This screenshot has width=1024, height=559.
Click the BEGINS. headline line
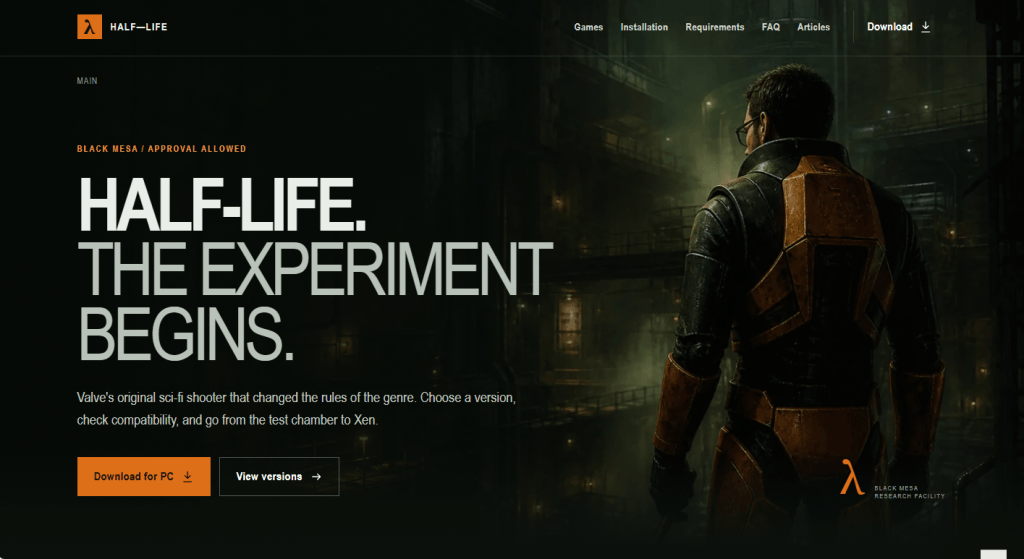(186, 334)
